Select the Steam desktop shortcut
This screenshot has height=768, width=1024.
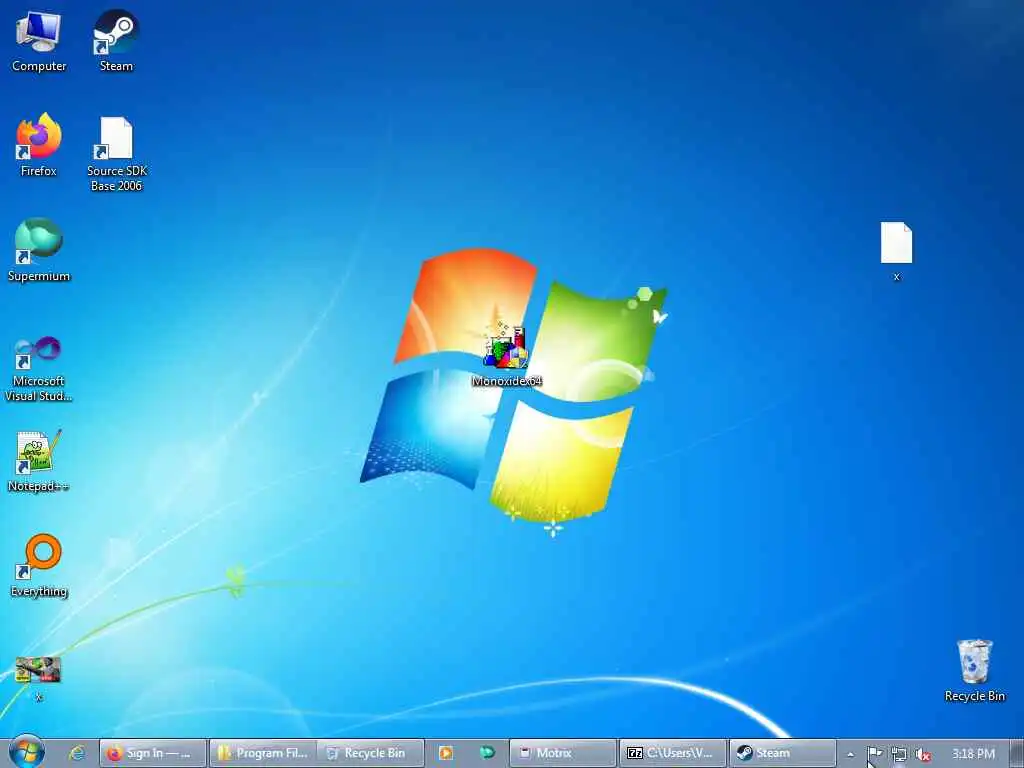116,40
